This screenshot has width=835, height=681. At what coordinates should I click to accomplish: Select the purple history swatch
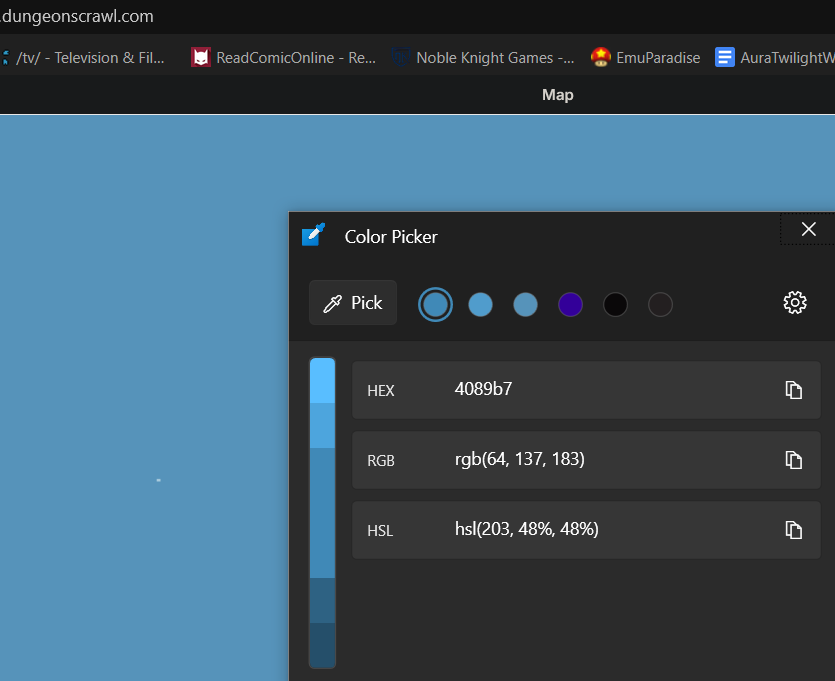tap(570, 305)
